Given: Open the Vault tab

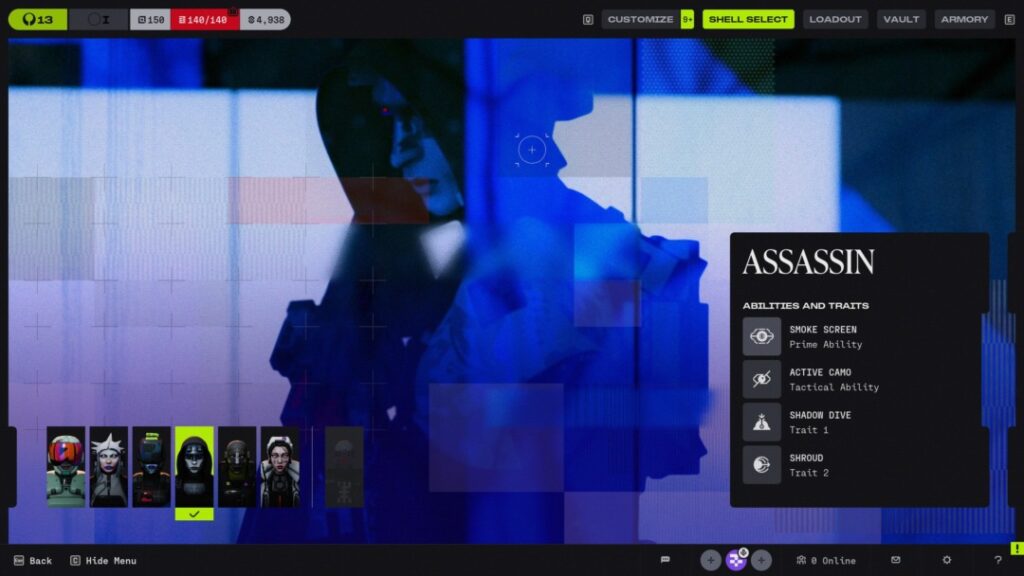Looking at the screenshot, I should click(901, 20).
